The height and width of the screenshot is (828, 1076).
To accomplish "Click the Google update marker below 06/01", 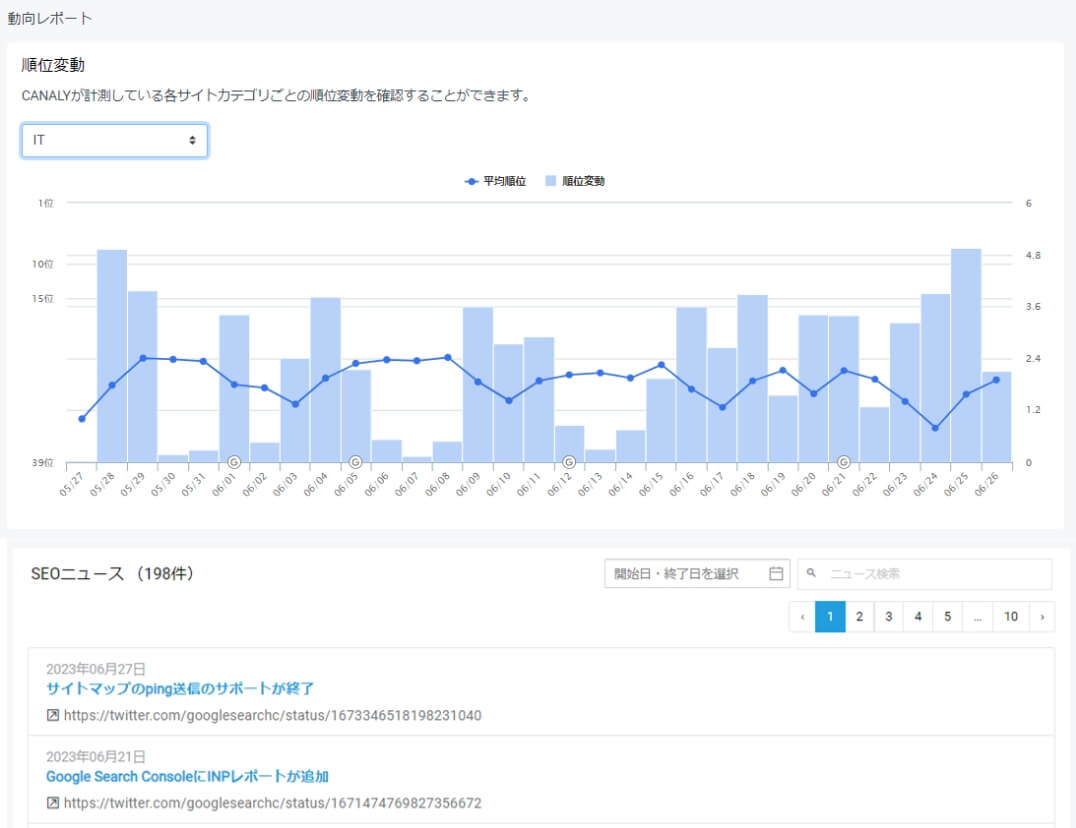I will pos(236,462).
